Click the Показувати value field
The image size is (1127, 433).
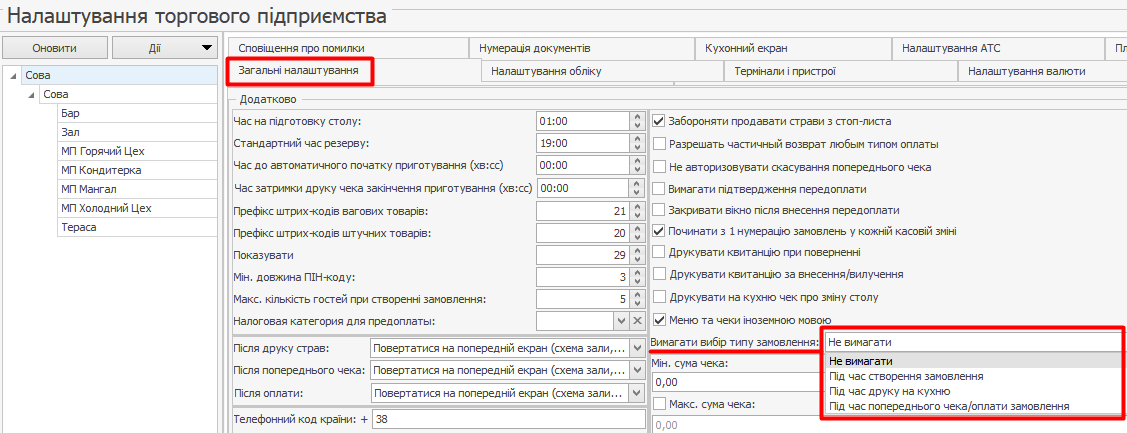(582, 255)
